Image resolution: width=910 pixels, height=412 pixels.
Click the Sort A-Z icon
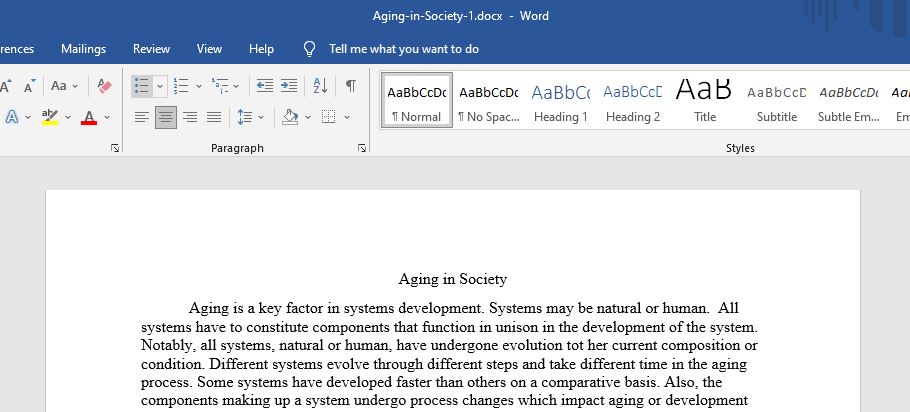tap(320, 86)
